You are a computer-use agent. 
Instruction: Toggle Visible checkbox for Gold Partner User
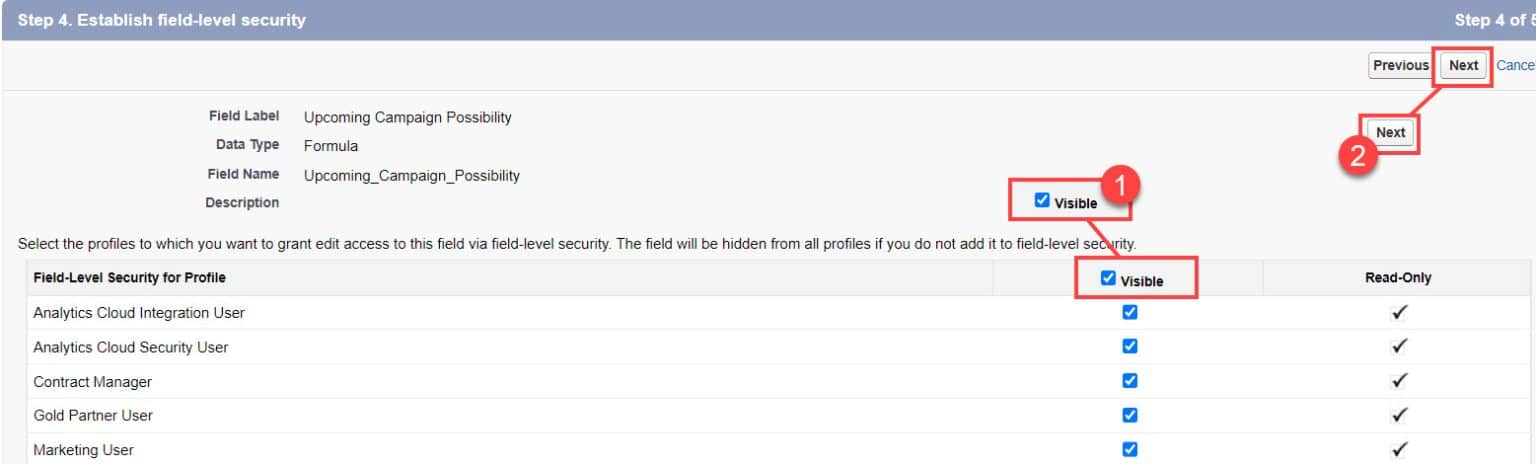coord(1130,414)
